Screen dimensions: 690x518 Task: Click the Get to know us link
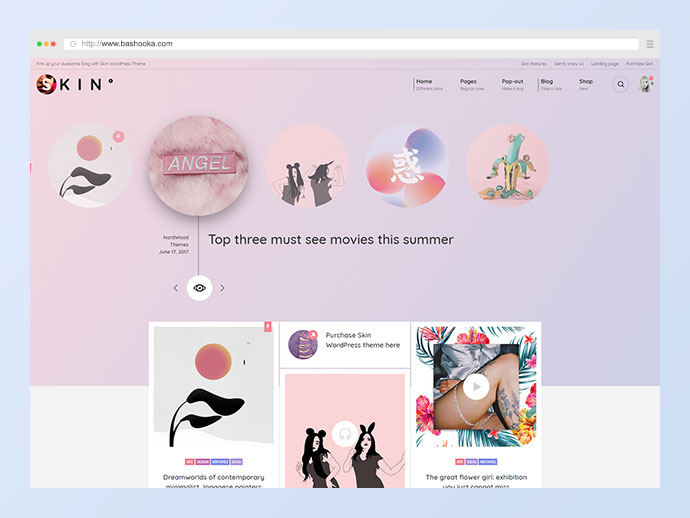coord(569,64)
